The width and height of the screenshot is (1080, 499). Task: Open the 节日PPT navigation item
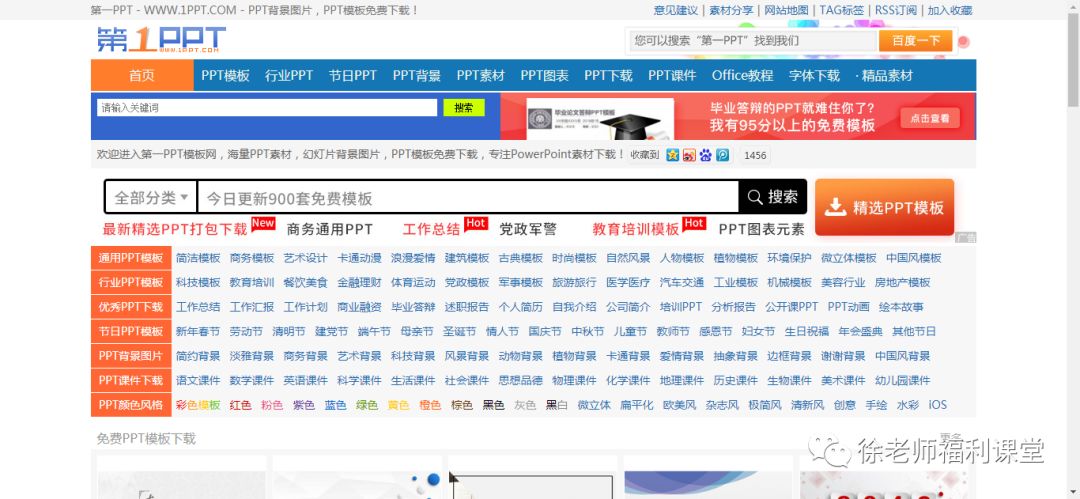(x=353, y=76)
